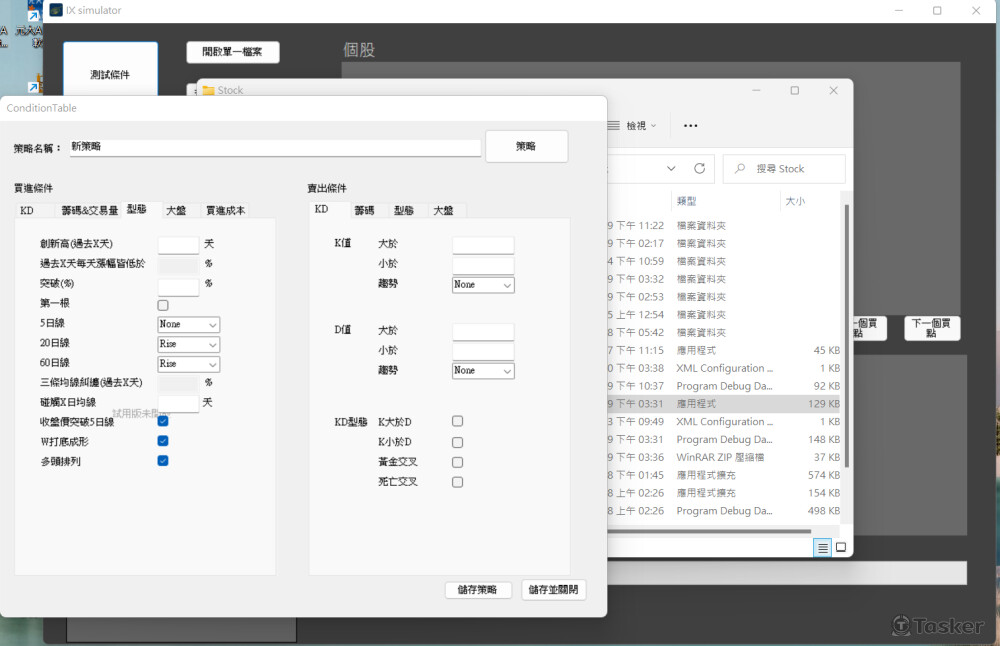
Task: Switch to large thumbnails view icon
Action: pos(841,547)
